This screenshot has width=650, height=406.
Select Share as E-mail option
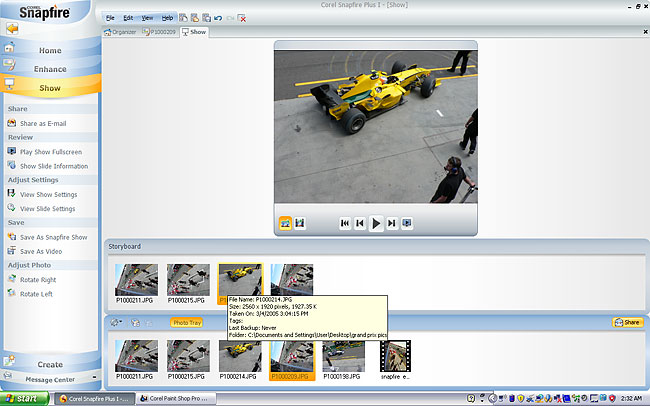pos(42,122)
